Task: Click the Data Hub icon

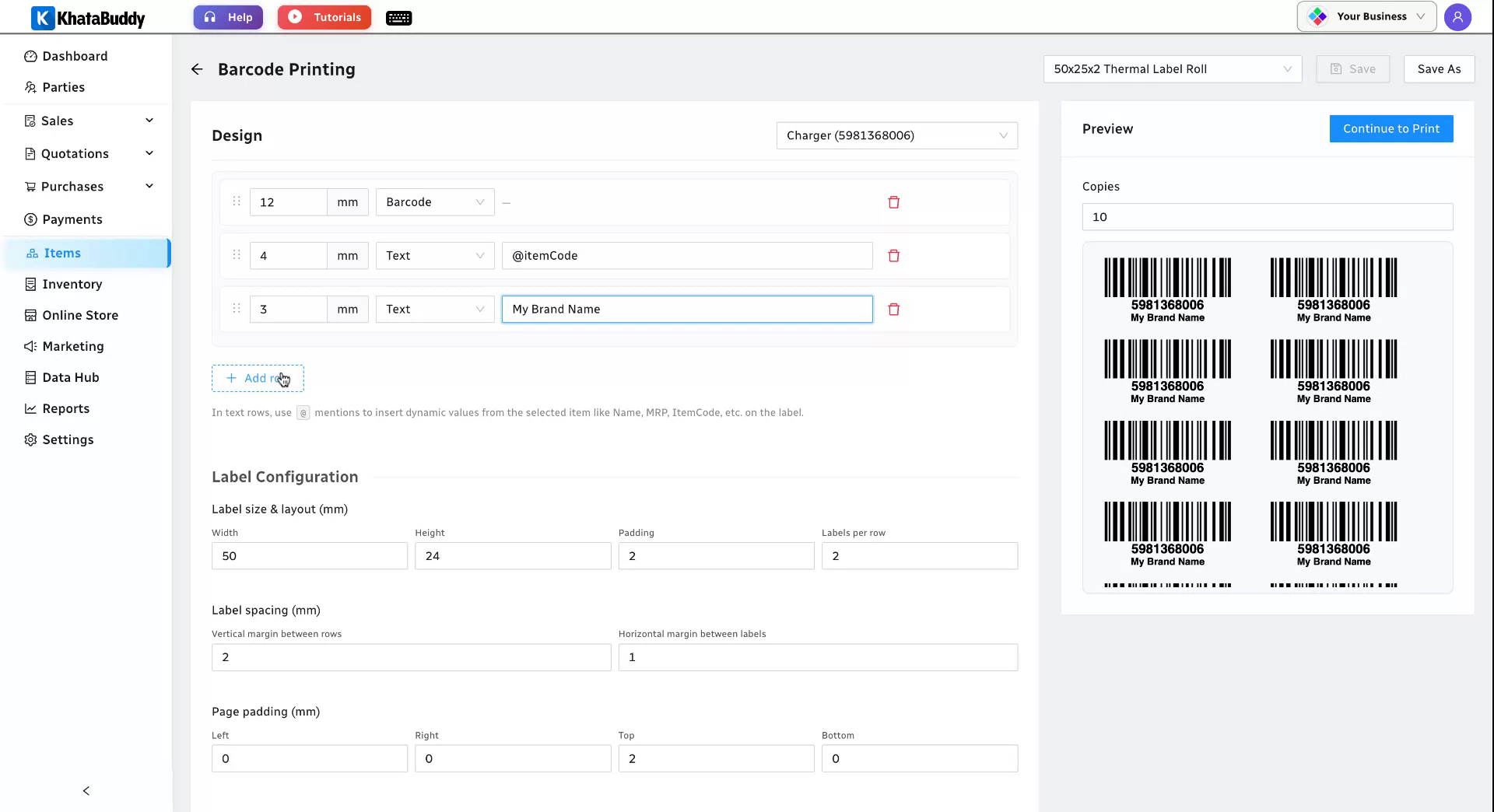Action: pyautogui.click(x=30, y=378)
